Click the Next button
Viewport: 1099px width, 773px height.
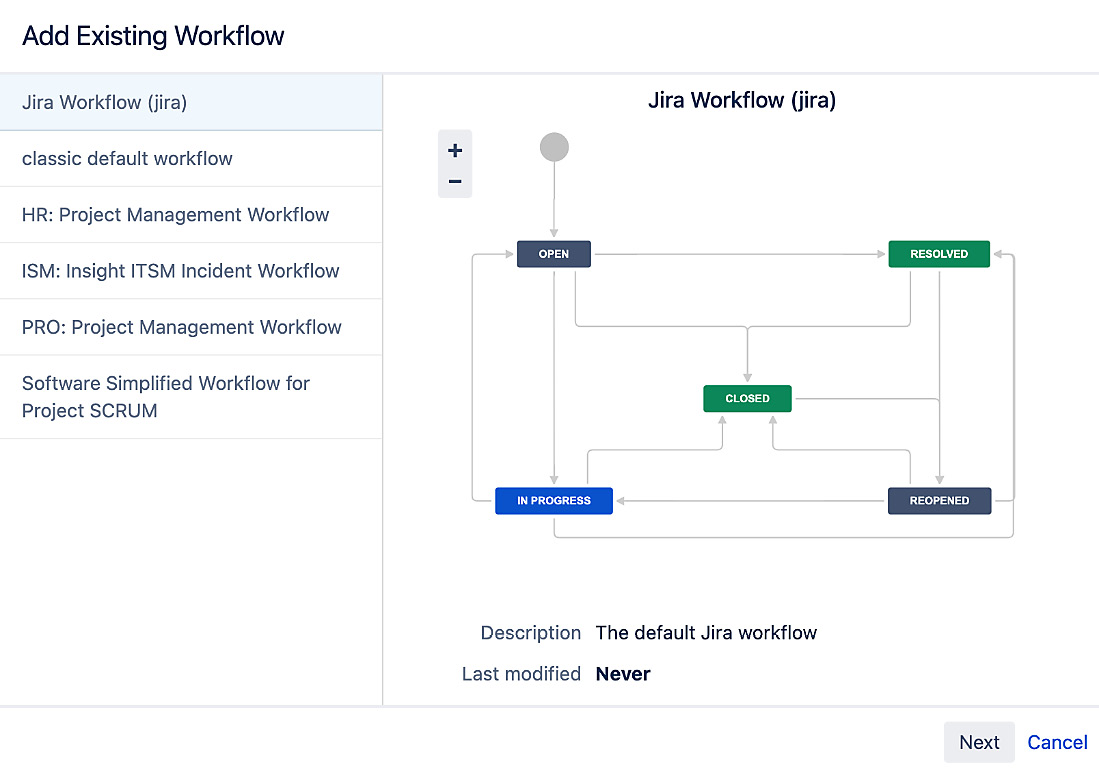[979, 742]
